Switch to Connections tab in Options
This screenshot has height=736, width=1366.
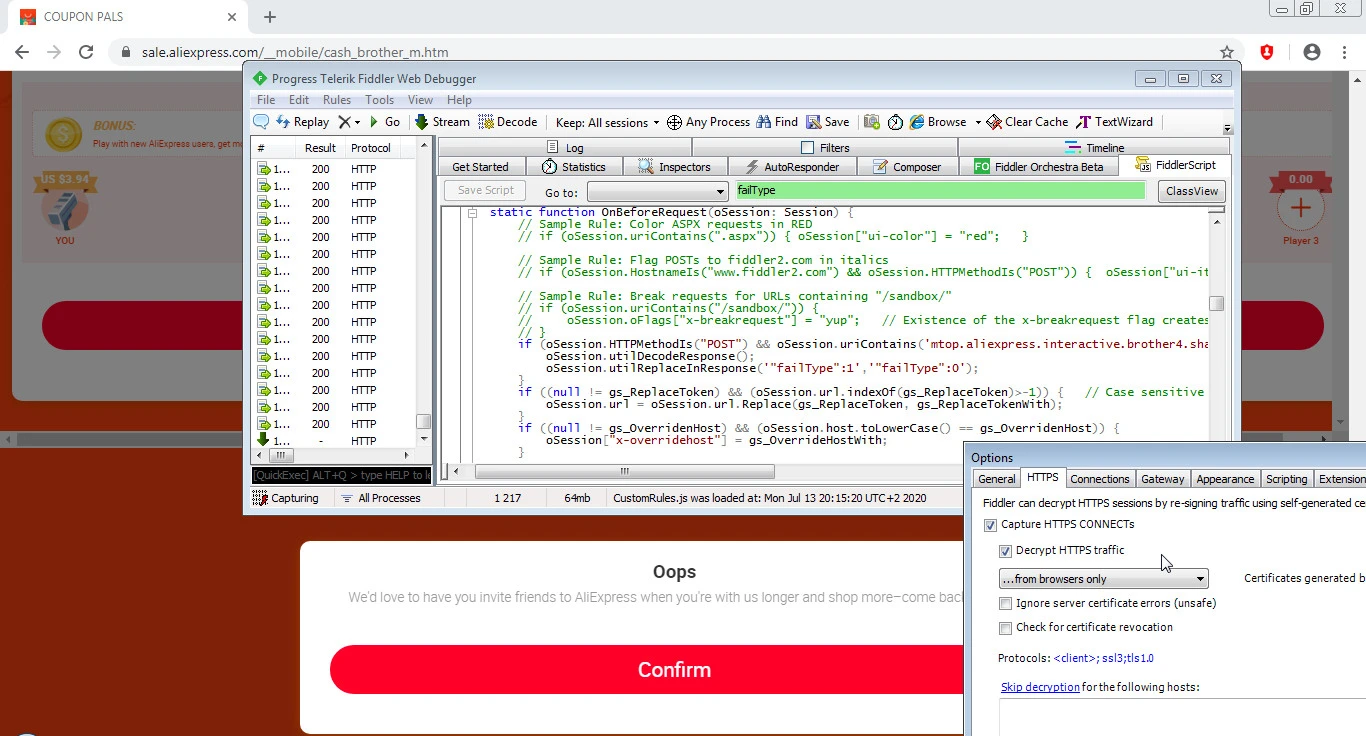(x=1099, y=479)
